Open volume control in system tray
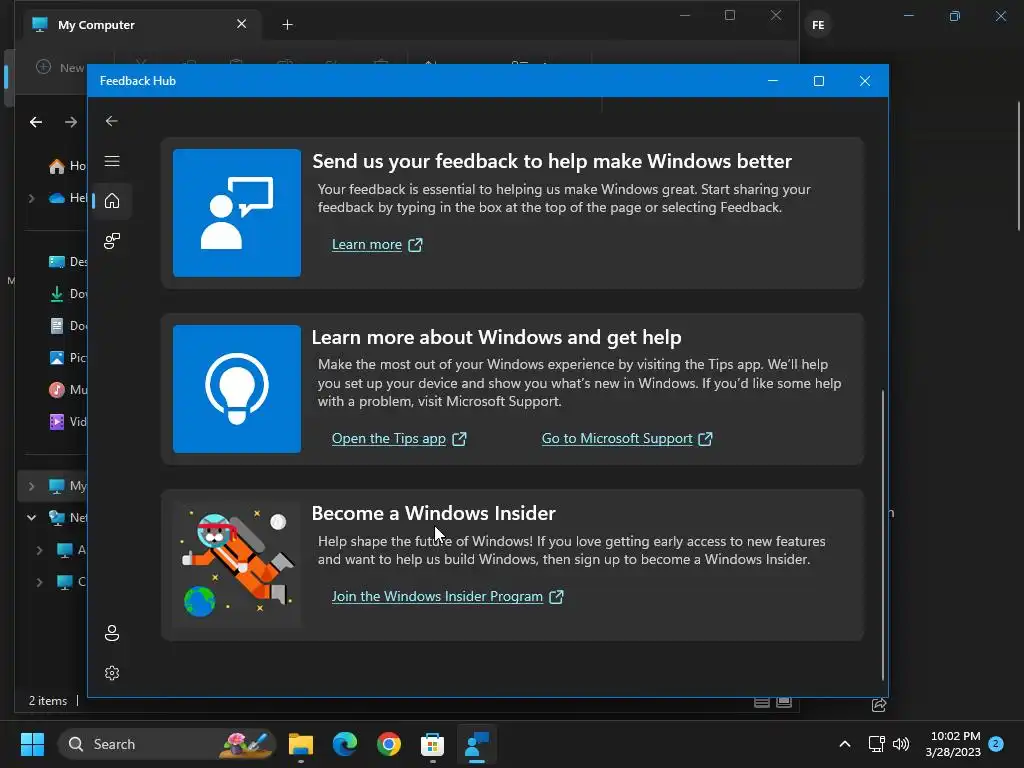Image resolution: width=1024 pixels, height=768 pixels. pyautogui.click(x=901, y=744)
